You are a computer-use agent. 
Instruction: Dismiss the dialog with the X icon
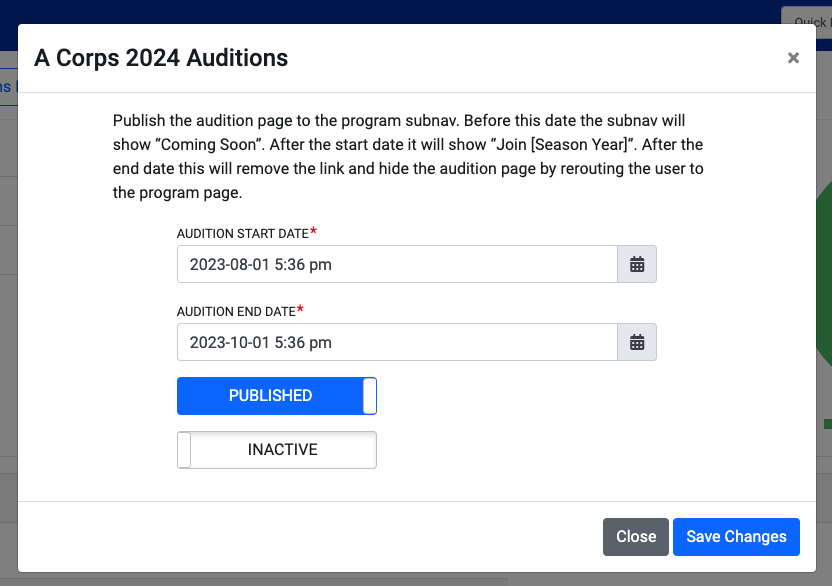[x=793, y=58]
